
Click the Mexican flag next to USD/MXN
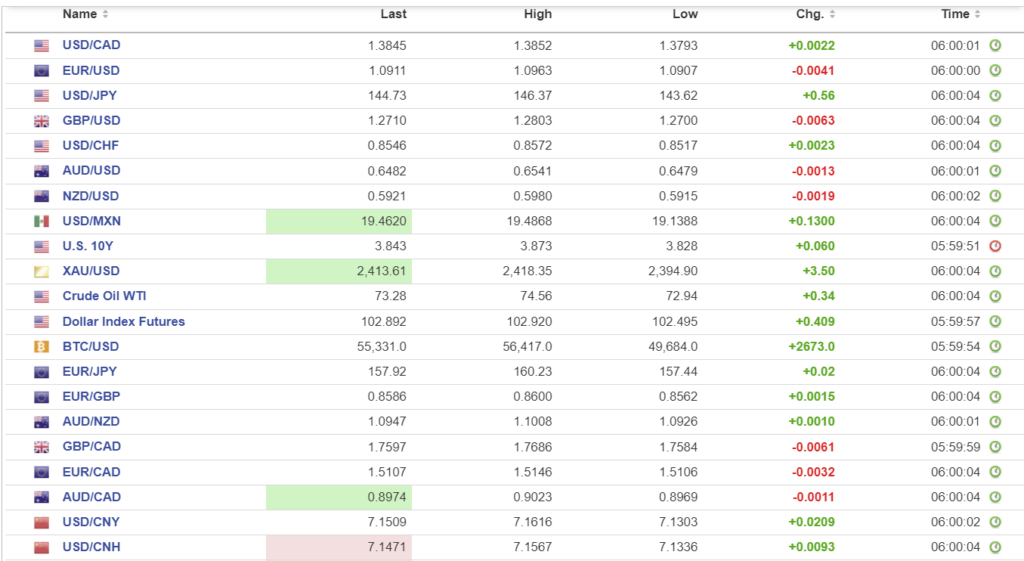tap(41, 221)
